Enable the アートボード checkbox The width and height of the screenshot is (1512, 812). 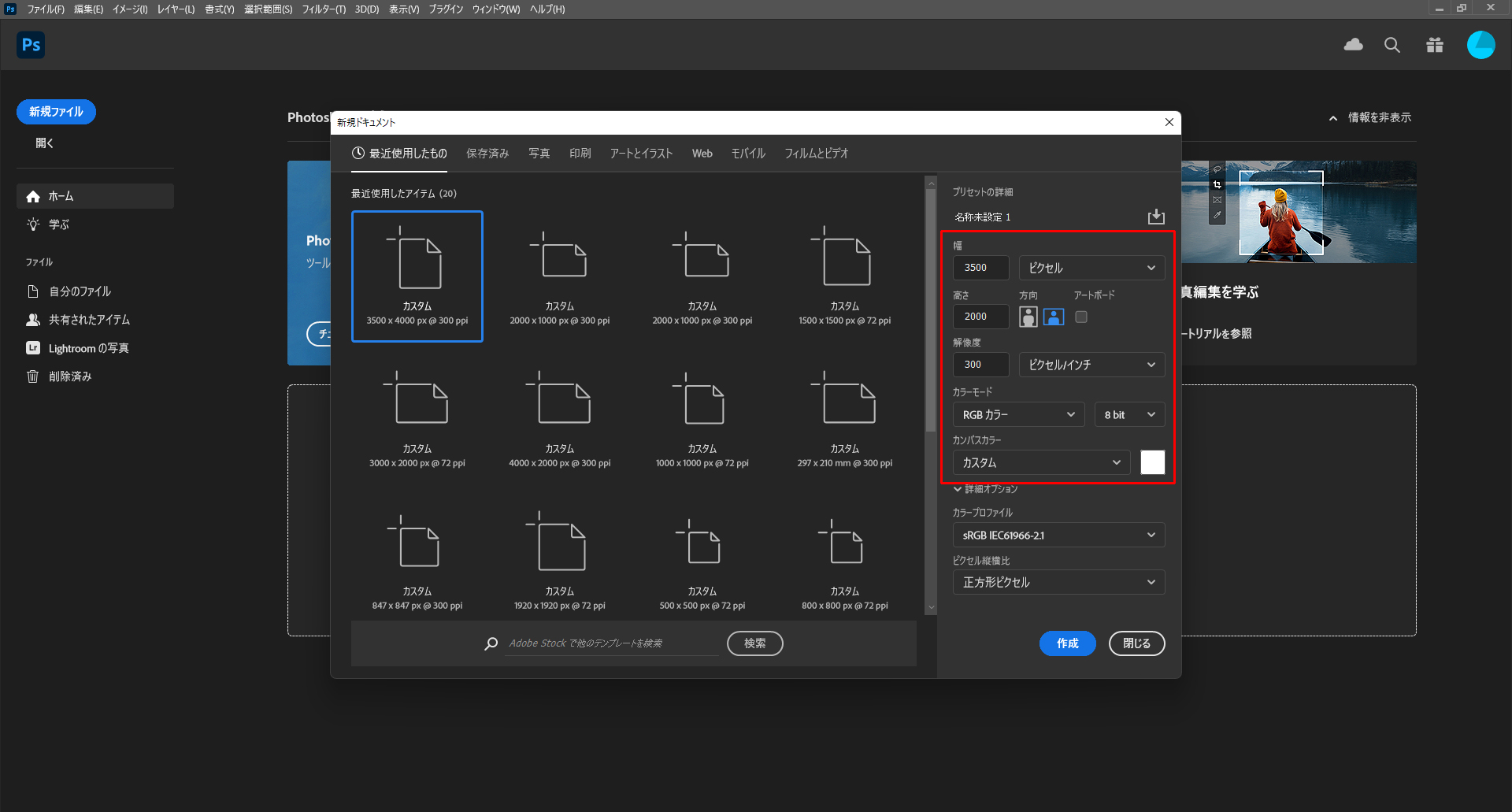click(x=1081, y=317)
